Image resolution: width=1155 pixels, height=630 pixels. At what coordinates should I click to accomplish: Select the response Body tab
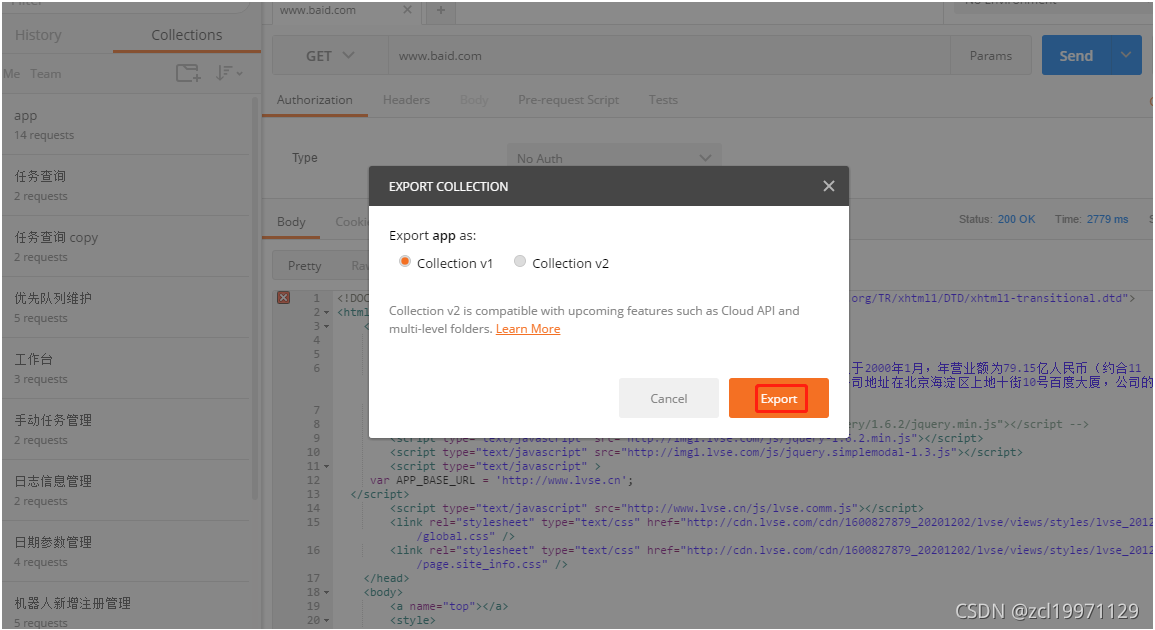(x=291, y=222)
